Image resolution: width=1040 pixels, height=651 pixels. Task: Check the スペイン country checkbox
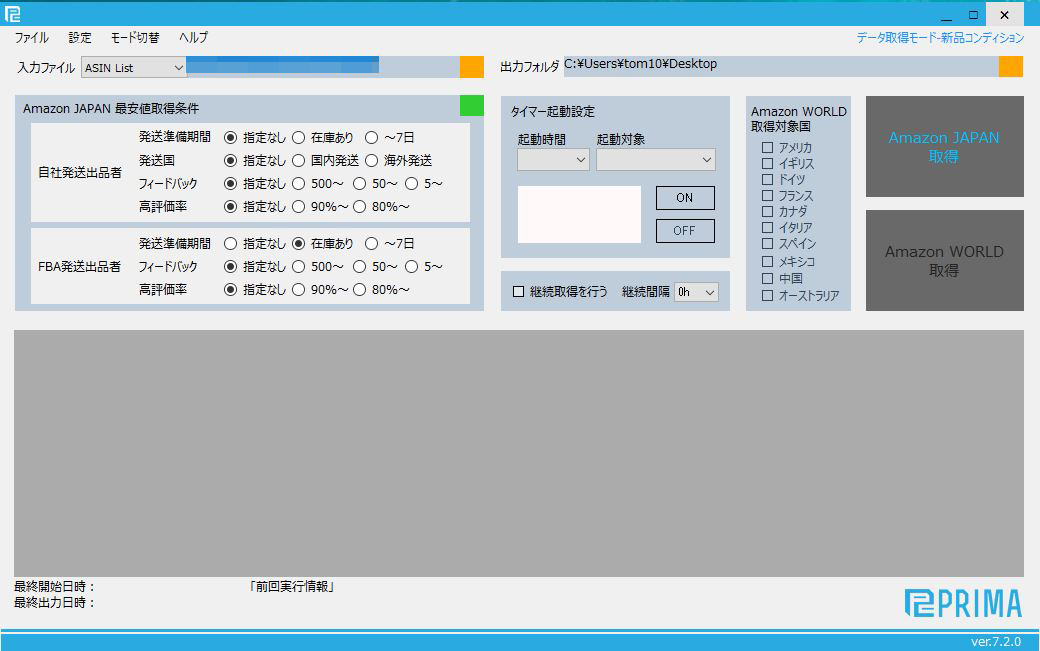click(x=767, y=243)
